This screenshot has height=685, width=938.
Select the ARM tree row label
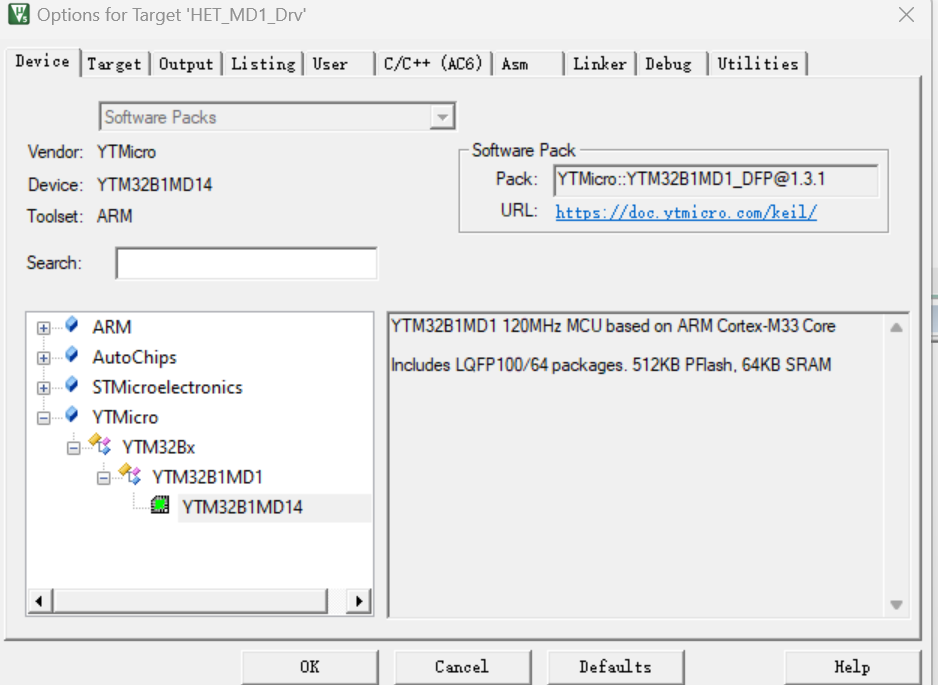pyautogui.click(x=112, y=328)
